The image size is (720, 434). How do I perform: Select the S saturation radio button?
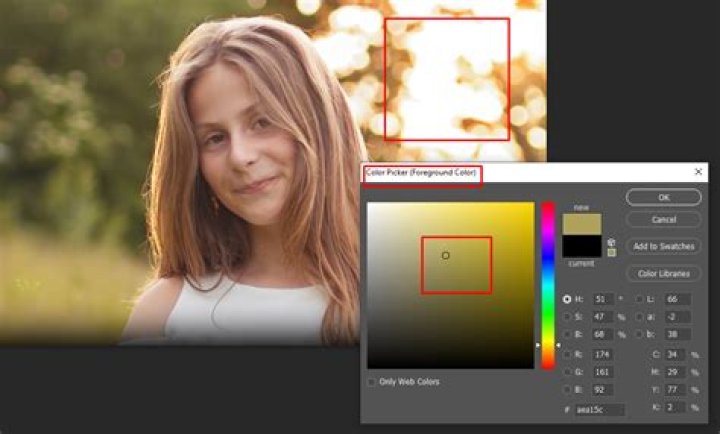(x=568, y=317)
